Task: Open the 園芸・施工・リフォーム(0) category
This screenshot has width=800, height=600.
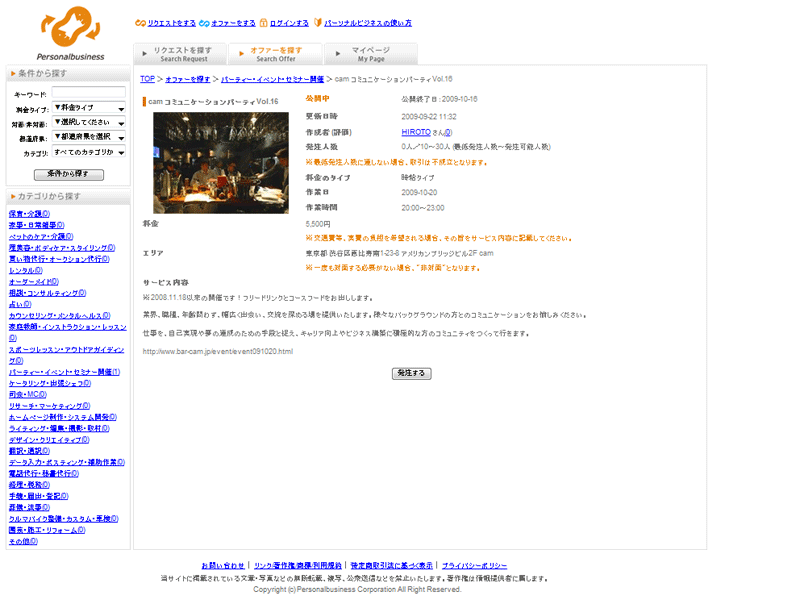Action: [47, 530]
